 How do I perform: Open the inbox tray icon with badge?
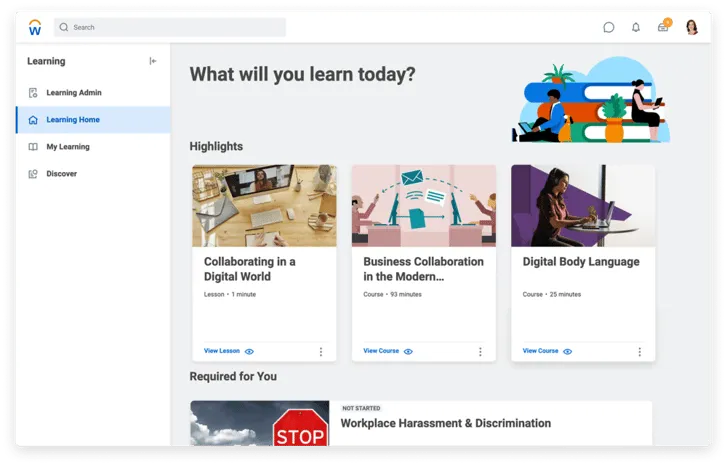[664, 26]
